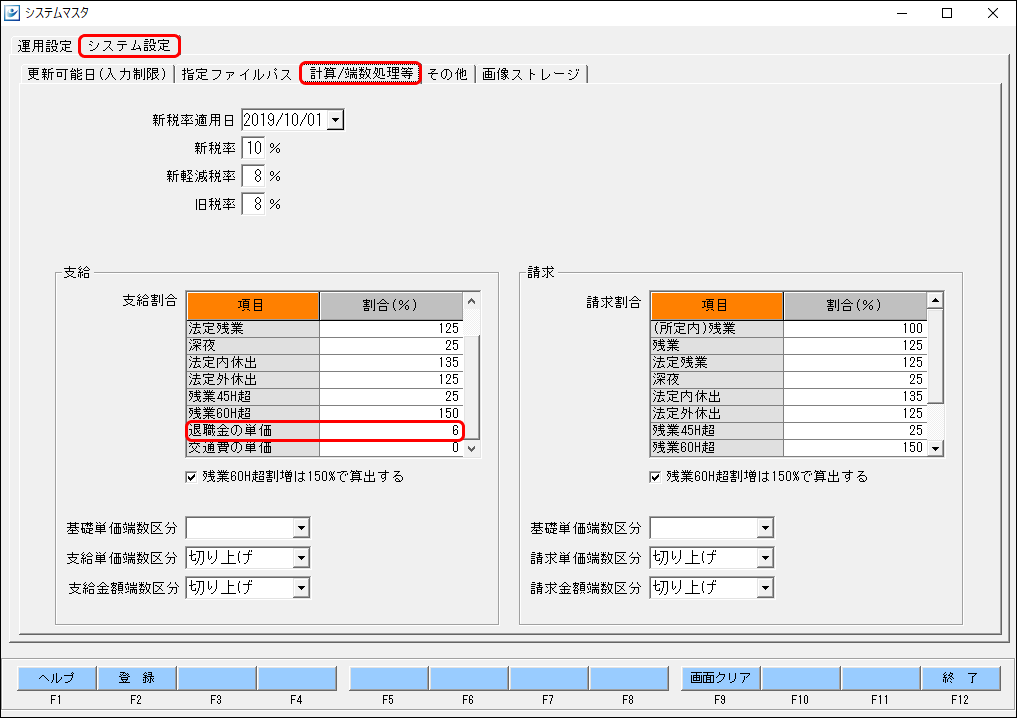Open the 支給単価端数区分 dropdown

(x=301, y=558)
